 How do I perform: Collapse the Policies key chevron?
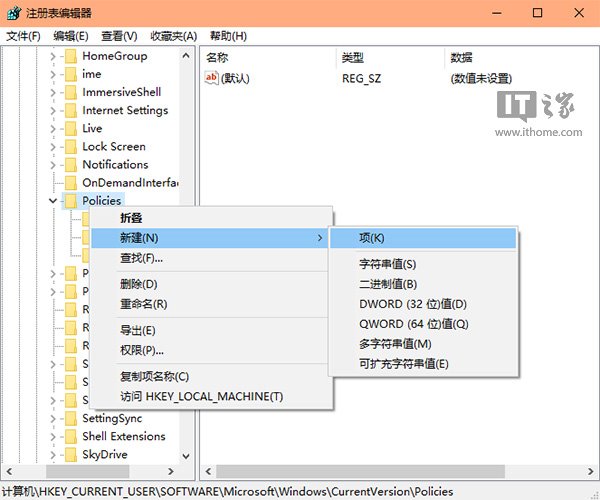tap(53, 200)
